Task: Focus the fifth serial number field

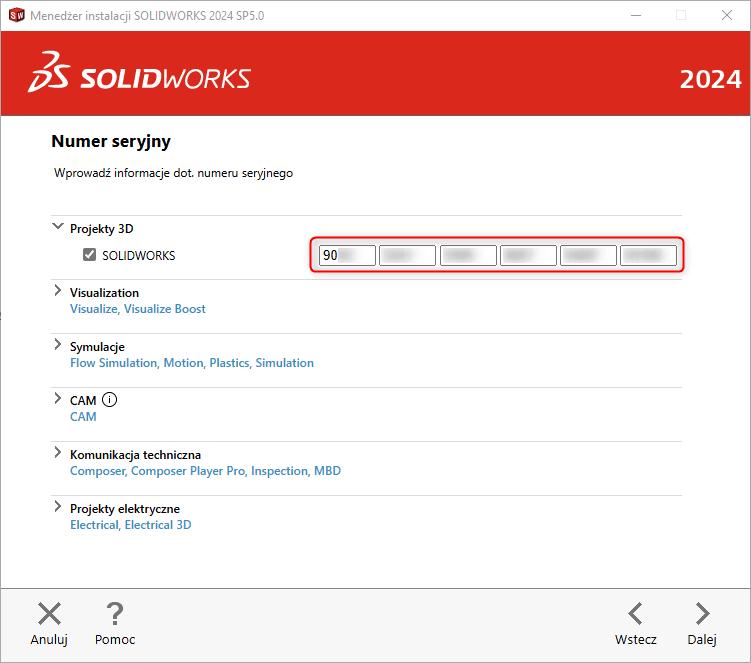Action: click(x=588, y=255)
